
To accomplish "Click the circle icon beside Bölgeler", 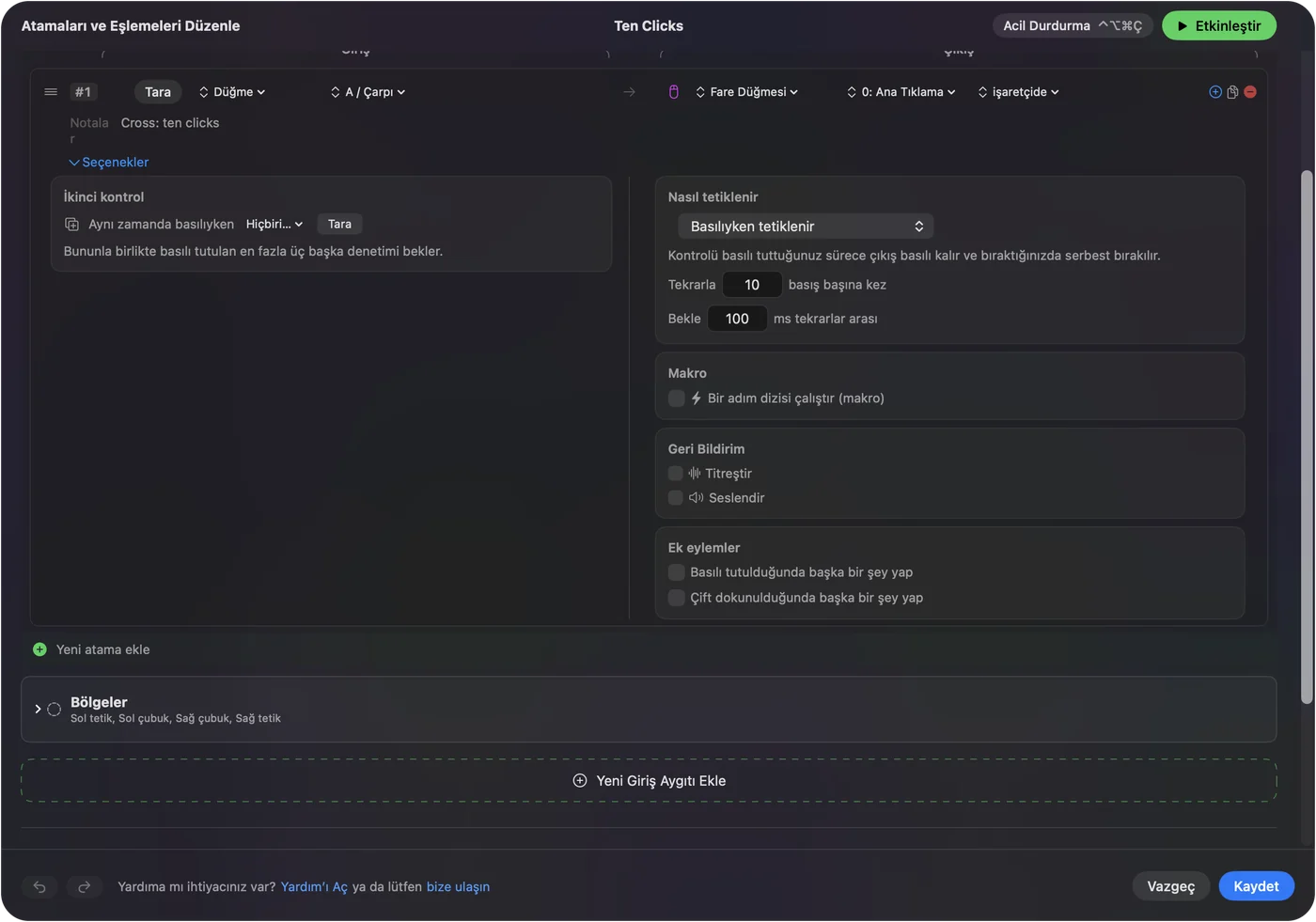I will coord(54,709).
